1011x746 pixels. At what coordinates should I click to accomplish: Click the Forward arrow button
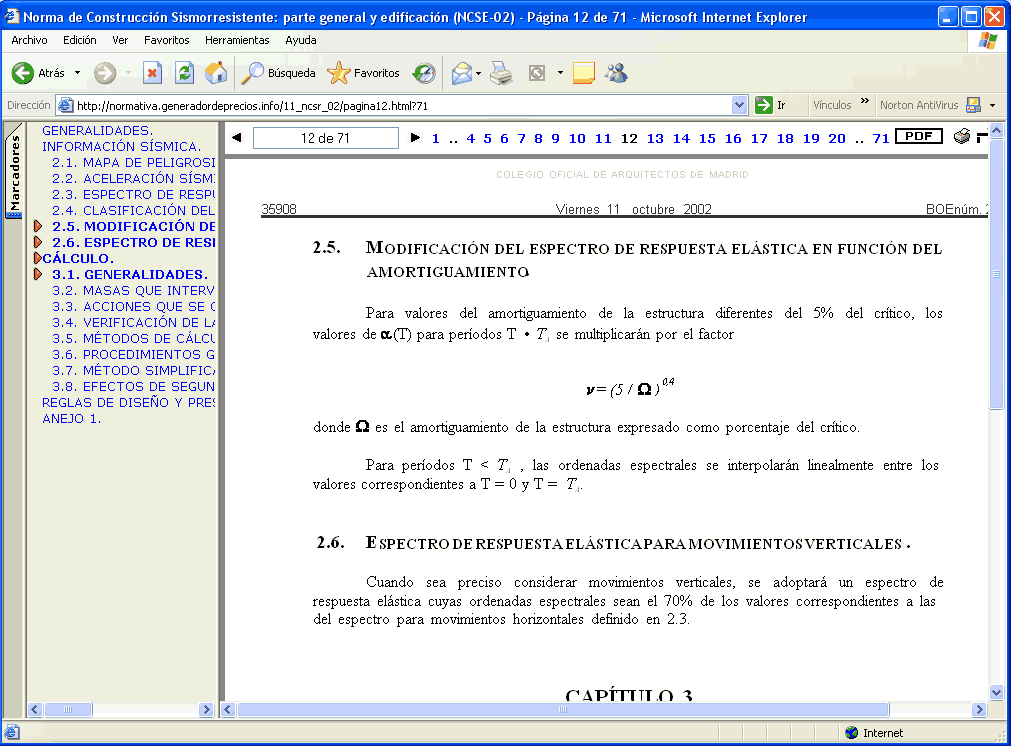[x=105, y=73]
